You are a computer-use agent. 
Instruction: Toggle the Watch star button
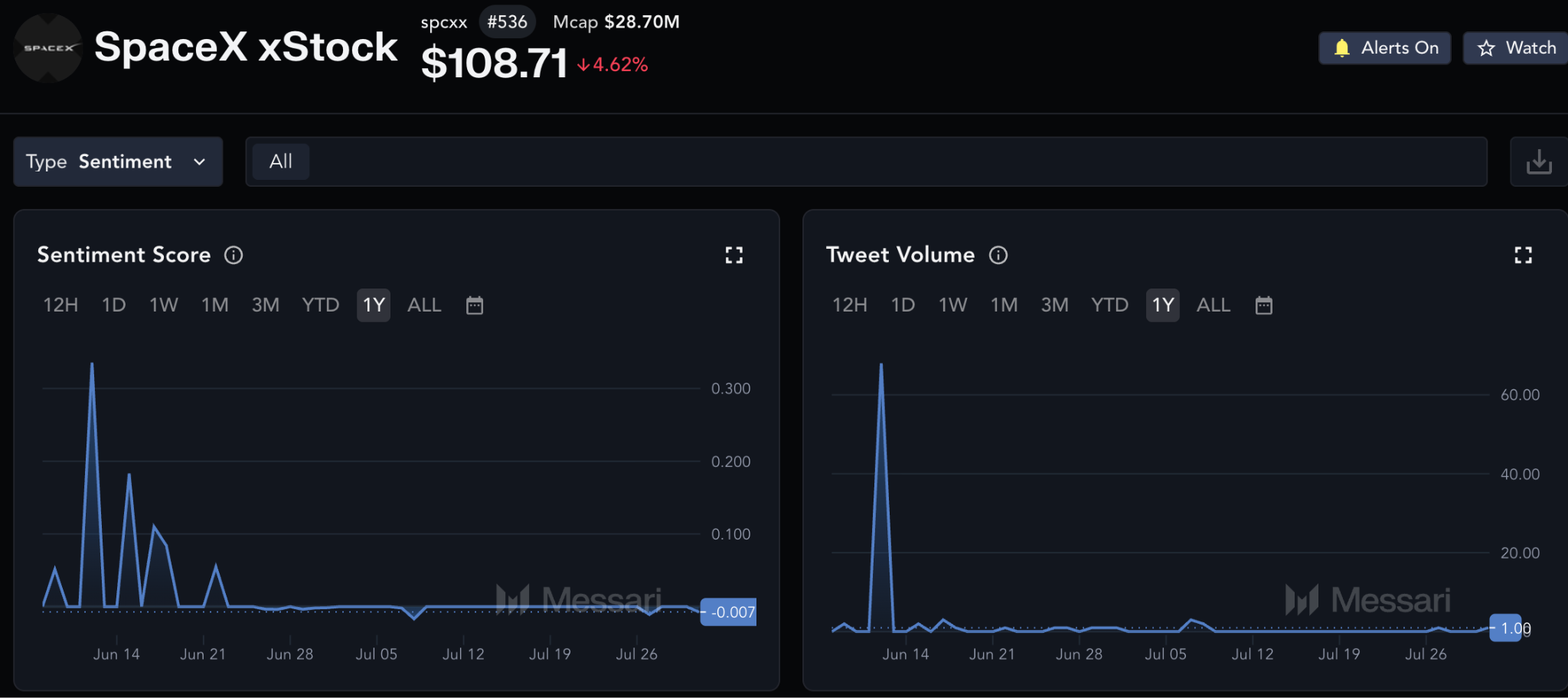point(1517,48)
